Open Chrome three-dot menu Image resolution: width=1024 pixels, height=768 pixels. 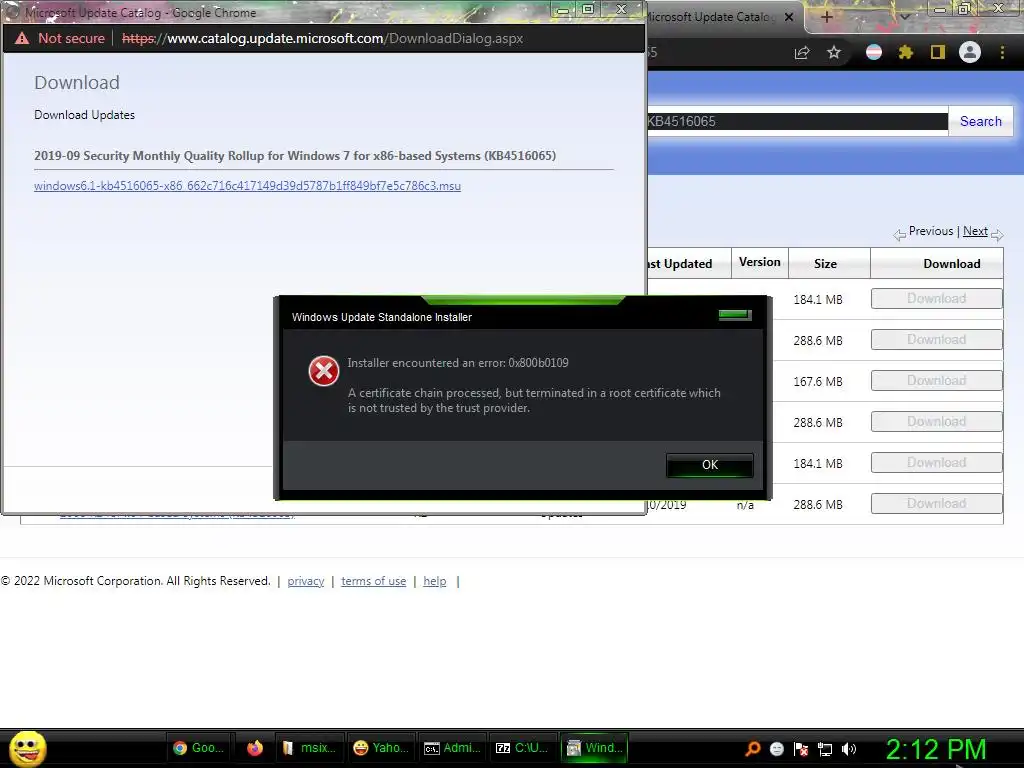(1002, 52)
